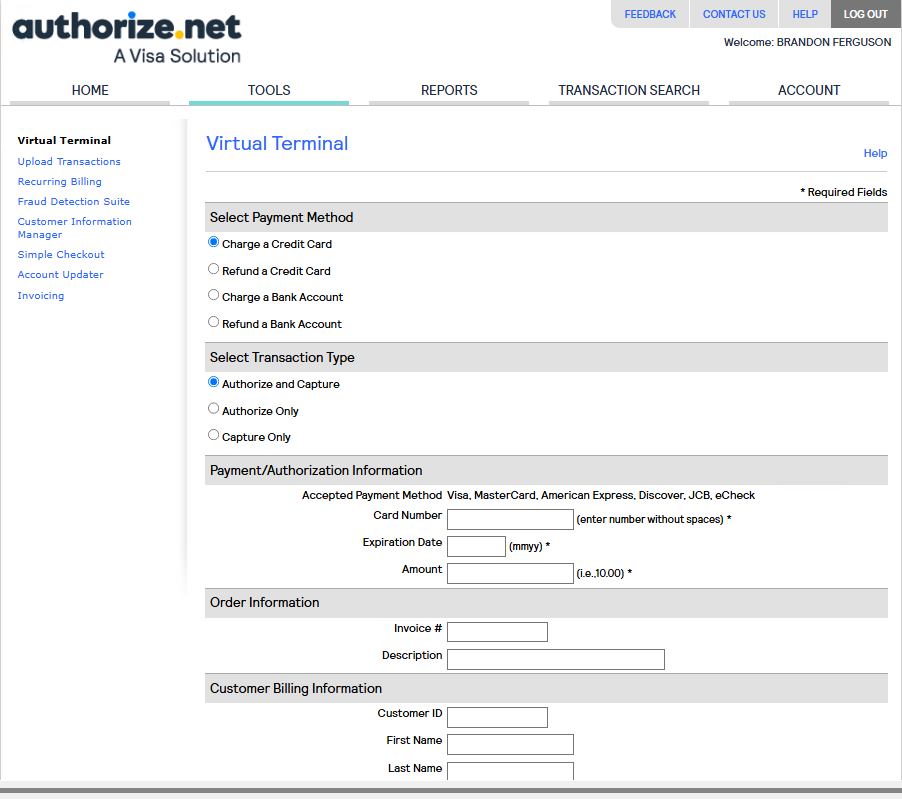This screenshot has height=799, width=902.
Task: Open Invoicing in the sidebar
Action: coord(40,296)
